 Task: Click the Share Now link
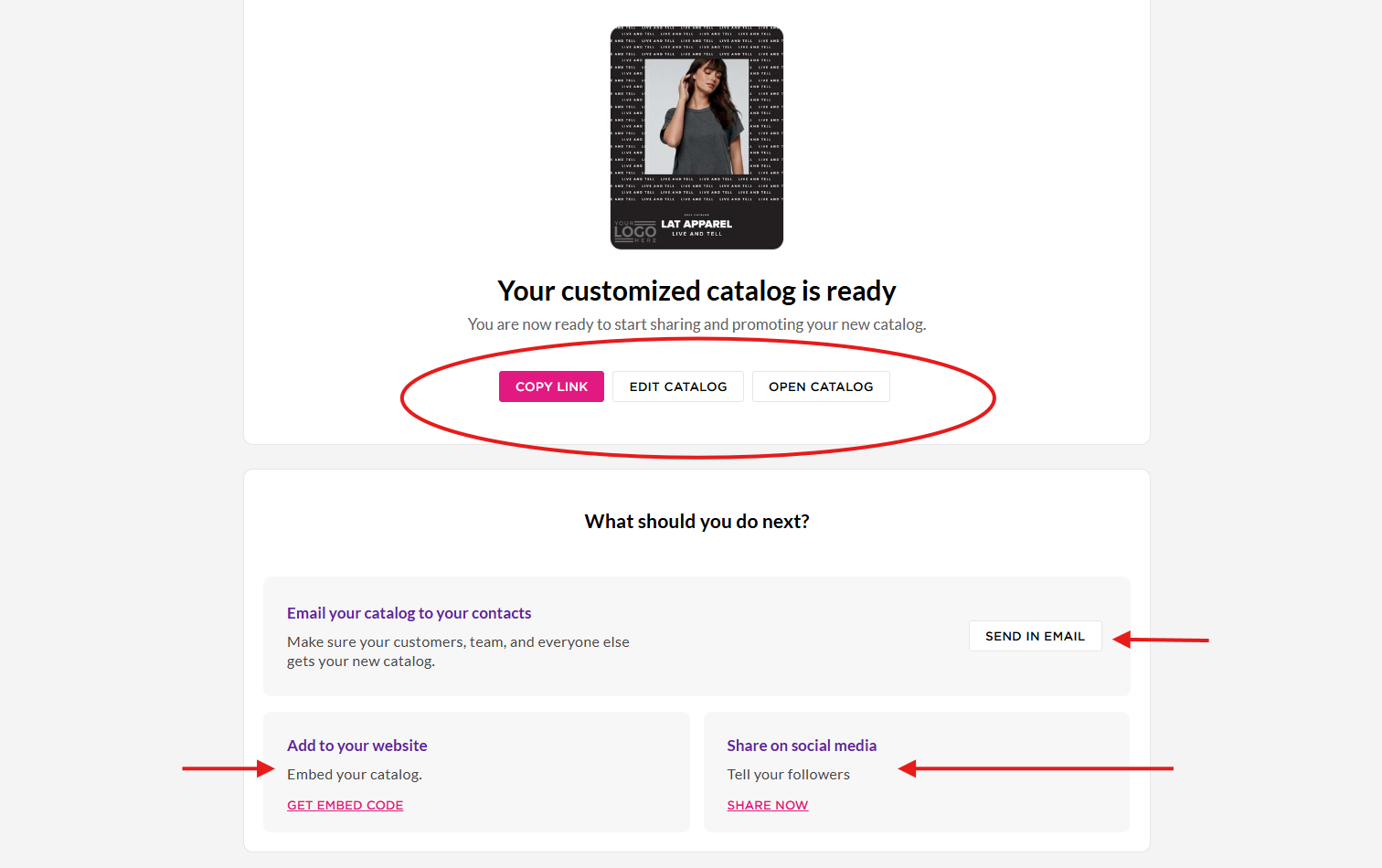coord(767,805)
